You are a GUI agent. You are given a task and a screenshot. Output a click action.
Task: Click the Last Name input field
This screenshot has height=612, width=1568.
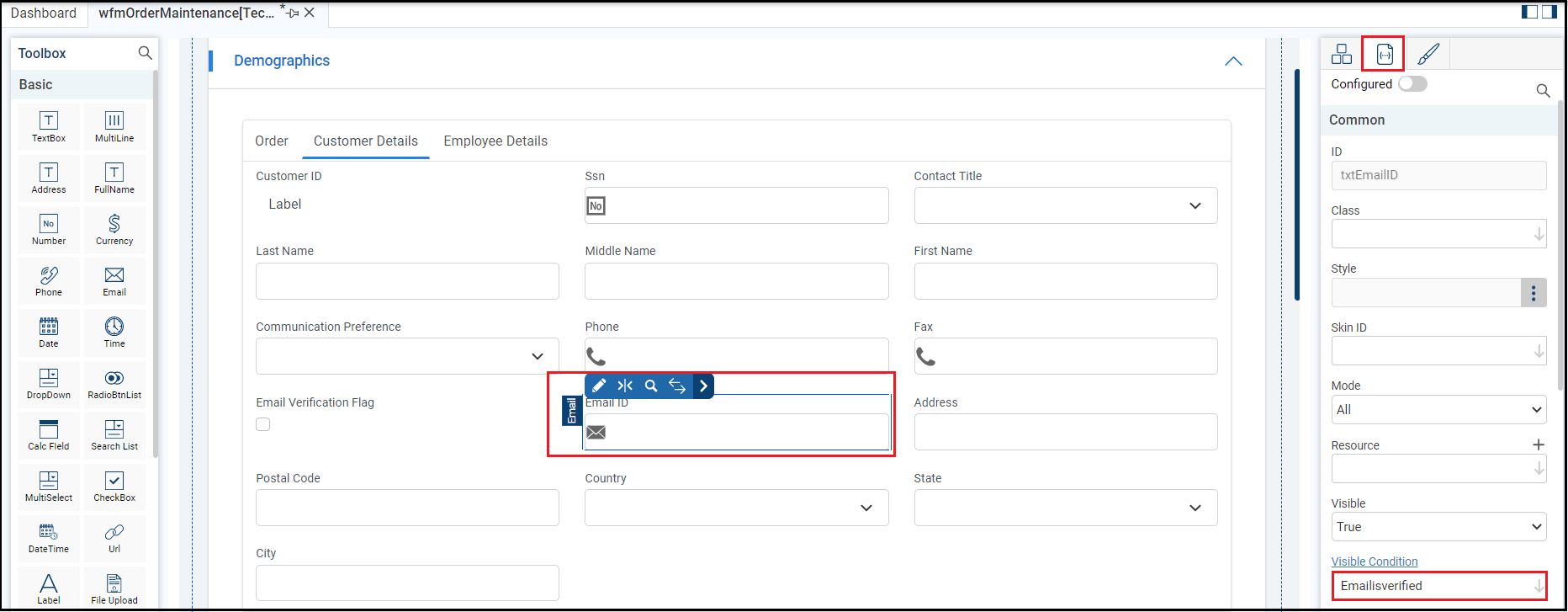407,281
